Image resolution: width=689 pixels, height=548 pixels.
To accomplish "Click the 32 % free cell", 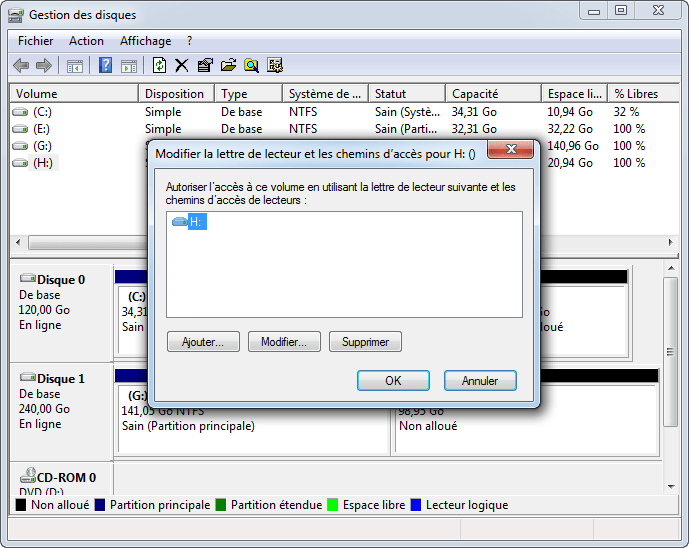I will tap(626, 112).
